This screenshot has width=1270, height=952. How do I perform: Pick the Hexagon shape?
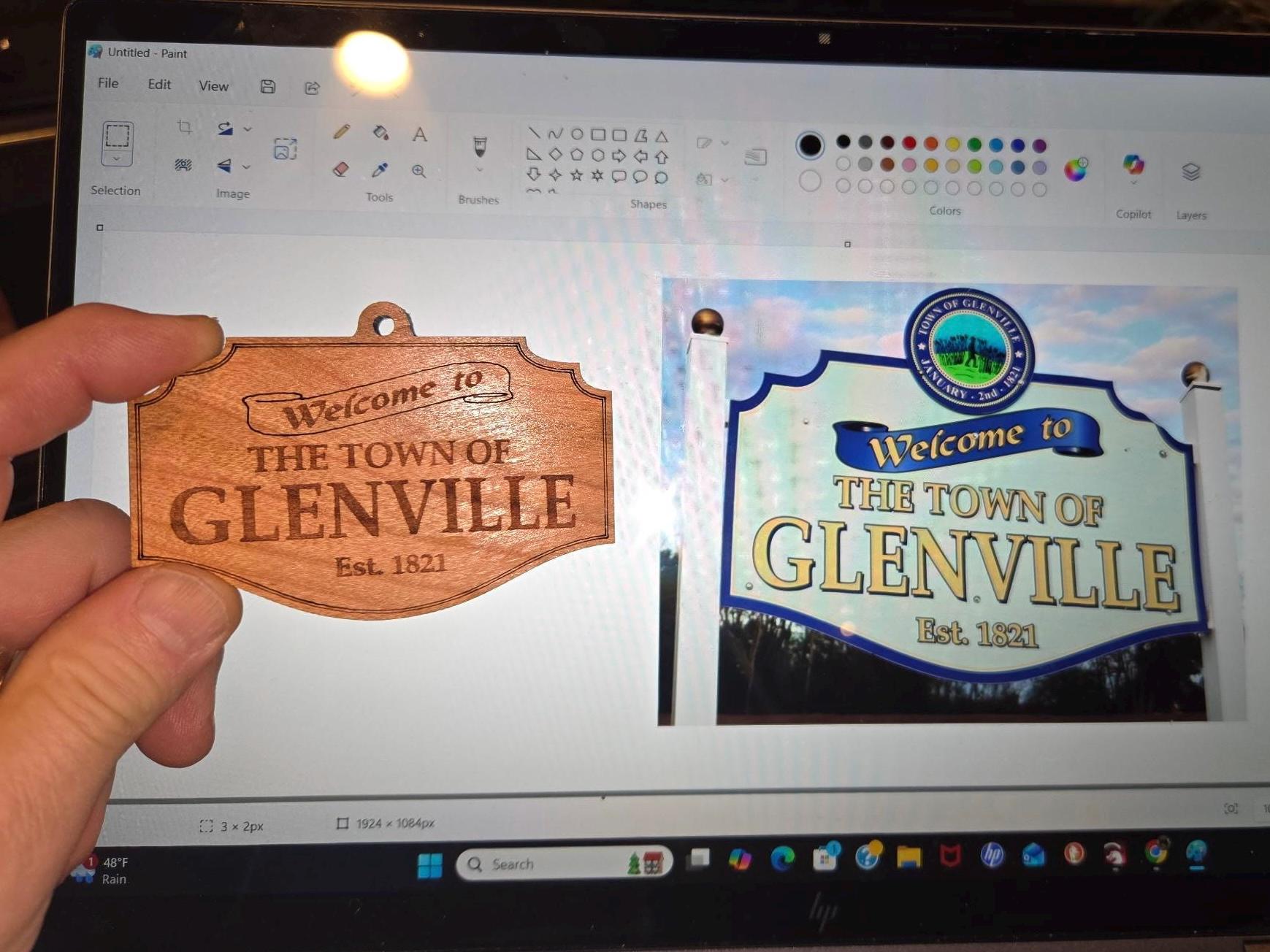point(598,155)
